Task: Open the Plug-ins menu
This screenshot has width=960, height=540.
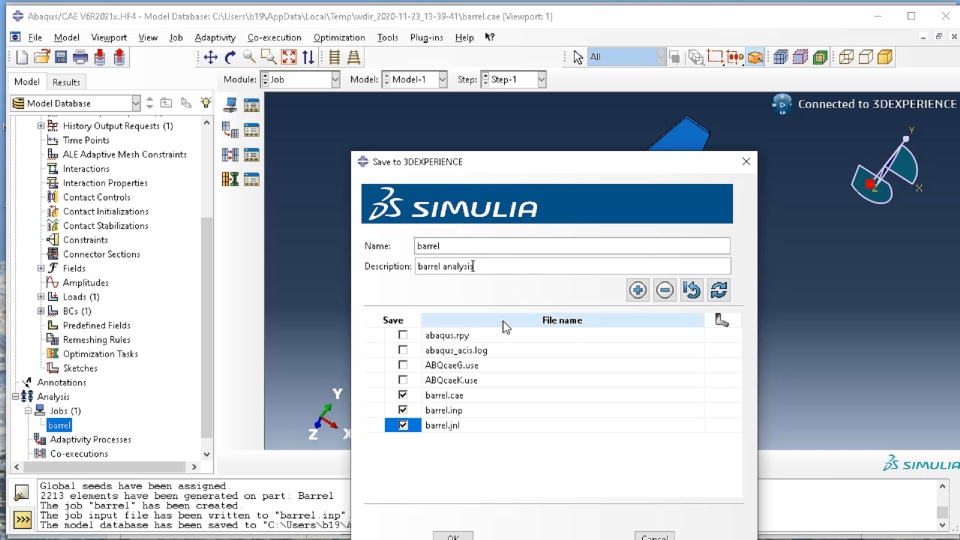Action: (427, 37)
